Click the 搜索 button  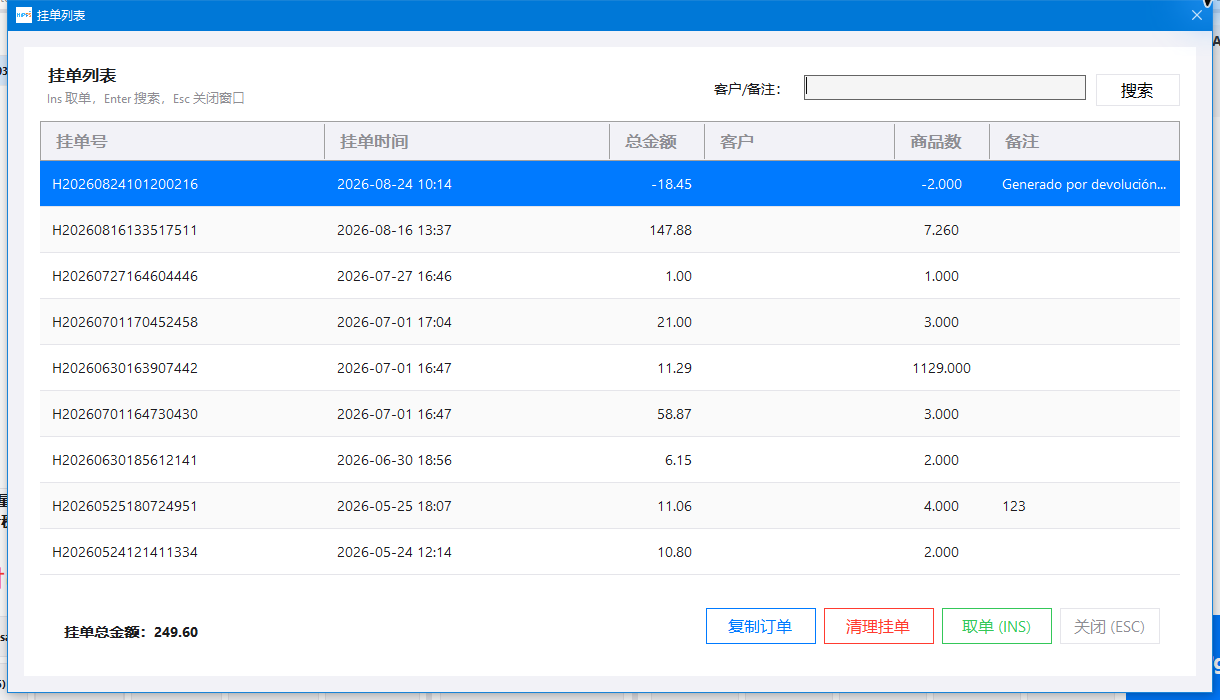coord(1138,90)
